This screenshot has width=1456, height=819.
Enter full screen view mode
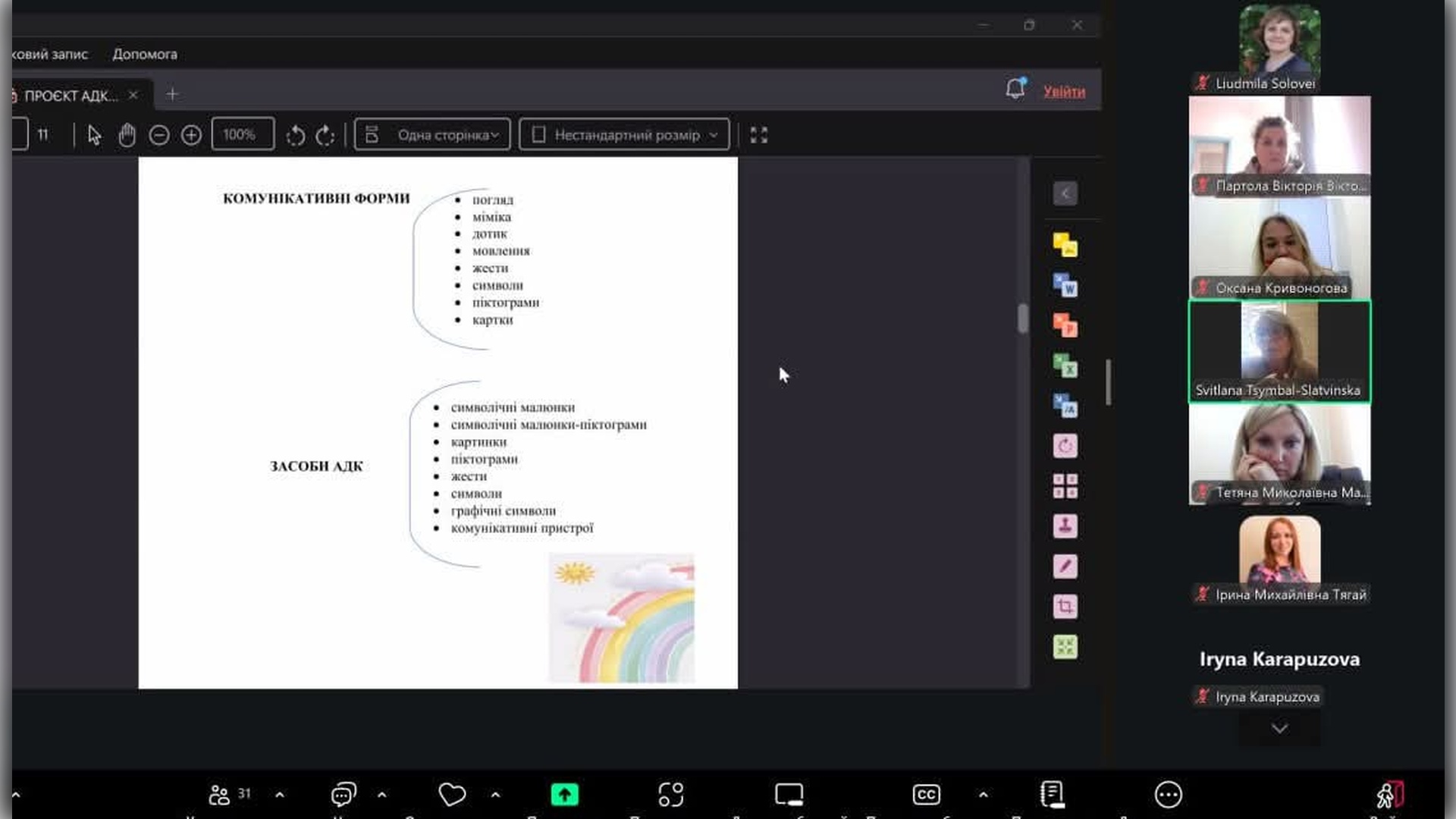[x=758, y=135]
